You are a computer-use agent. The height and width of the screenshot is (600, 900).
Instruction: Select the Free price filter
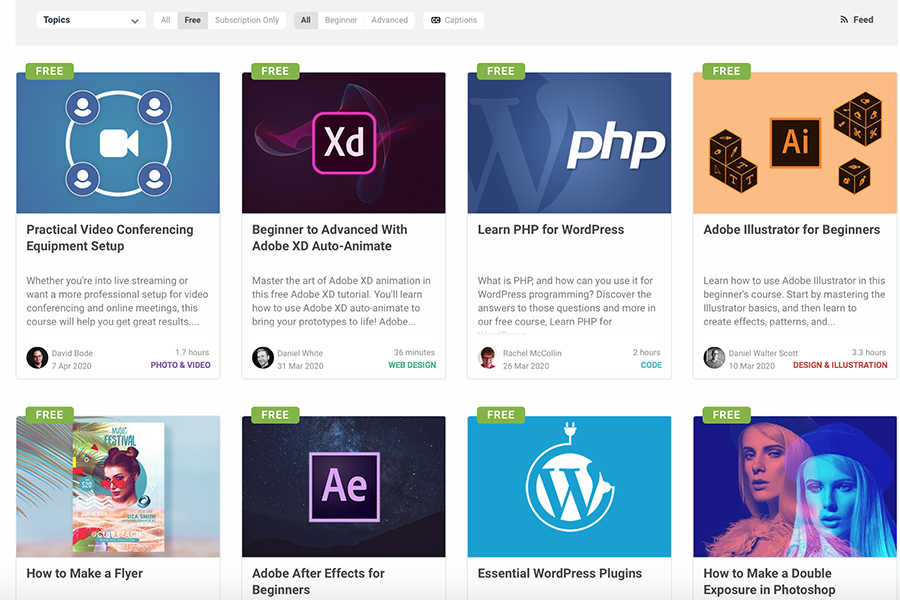point(193,20)
